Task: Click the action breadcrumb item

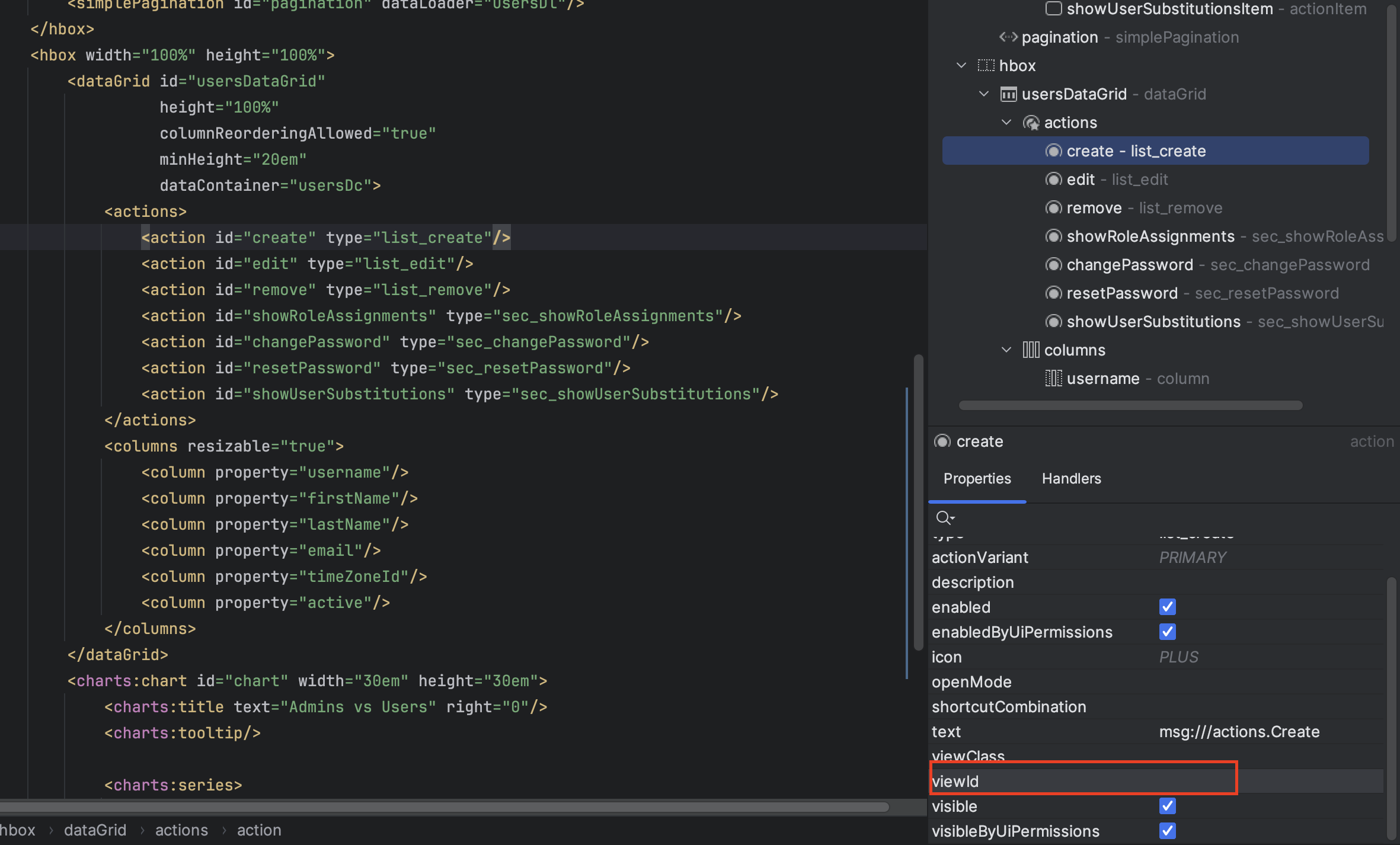Action: point(259,830)
